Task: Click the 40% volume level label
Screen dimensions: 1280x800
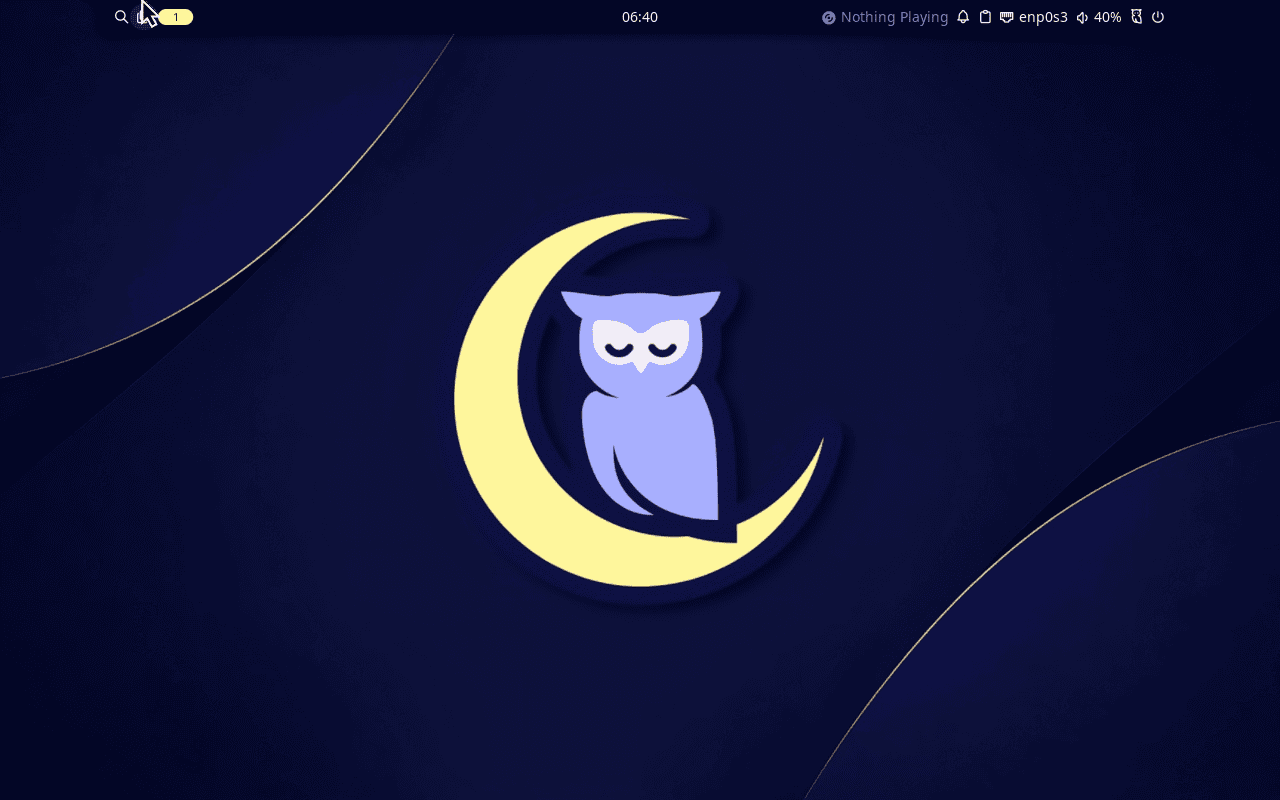Action: (1107, 17)
